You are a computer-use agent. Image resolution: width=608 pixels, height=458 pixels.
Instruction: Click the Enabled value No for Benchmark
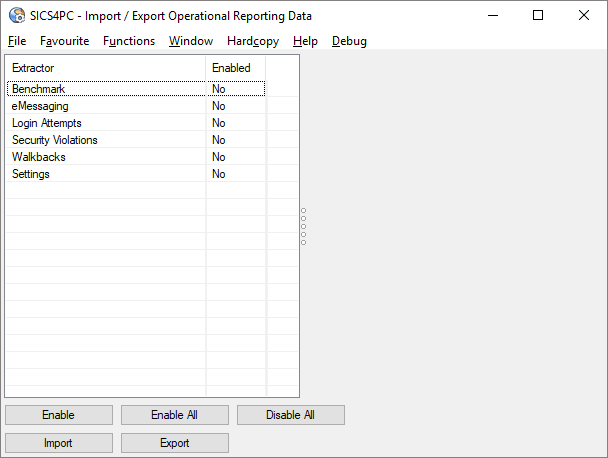(x=219, y=89)
